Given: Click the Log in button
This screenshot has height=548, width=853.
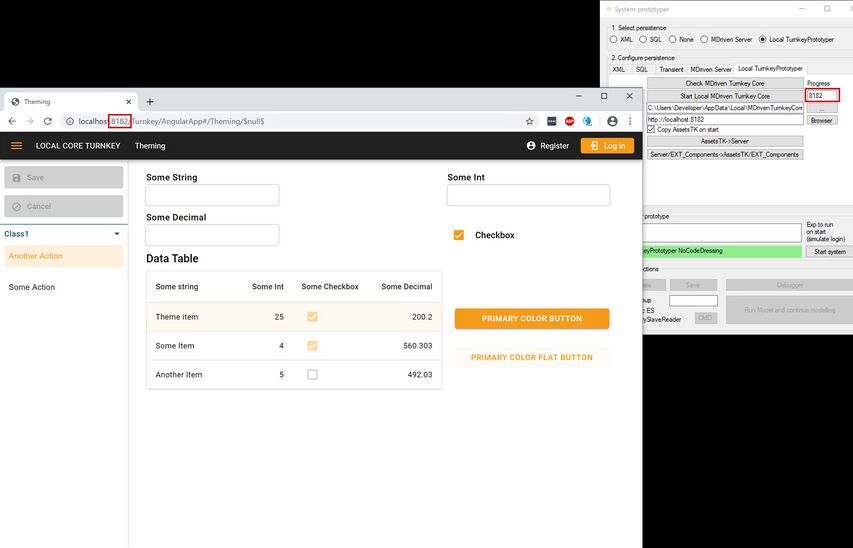Looking at the screenshot, I should [607, 146].
